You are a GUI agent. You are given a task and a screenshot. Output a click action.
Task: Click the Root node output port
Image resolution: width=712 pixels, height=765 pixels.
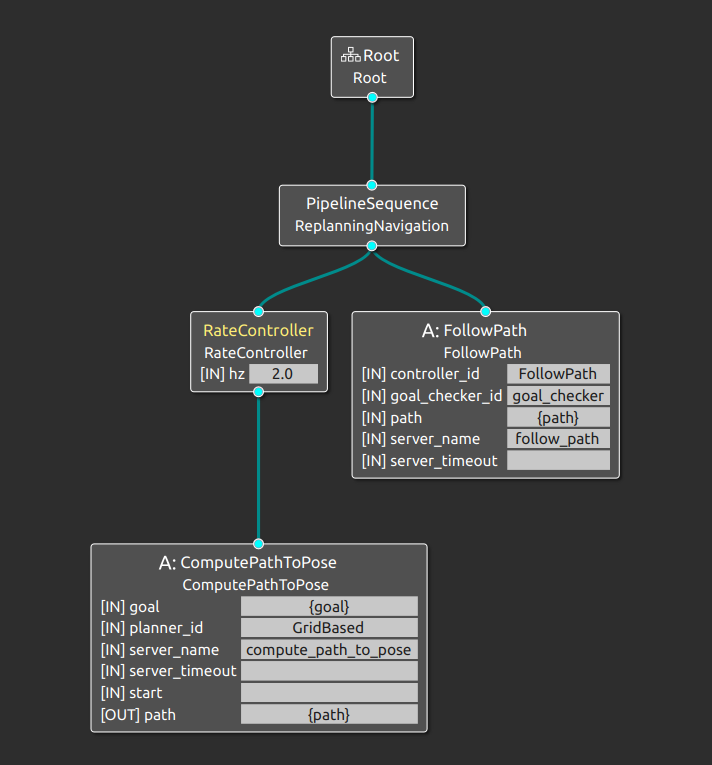coord(372,98)
